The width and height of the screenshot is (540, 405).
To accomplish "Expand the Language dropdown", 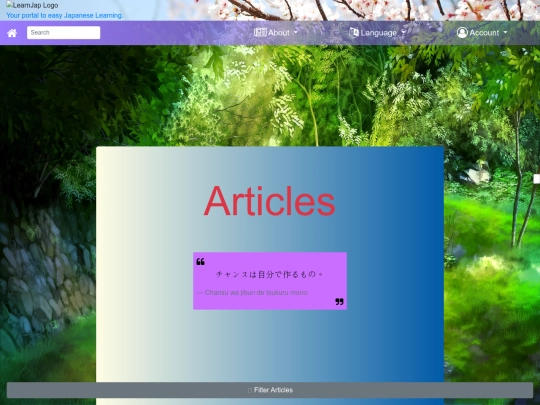I will pos(377,33).
